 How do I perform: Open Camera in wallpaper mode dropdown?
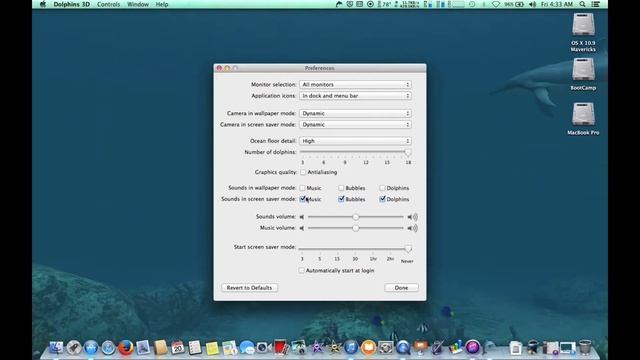pyautogui.click(x=355, y=113)
